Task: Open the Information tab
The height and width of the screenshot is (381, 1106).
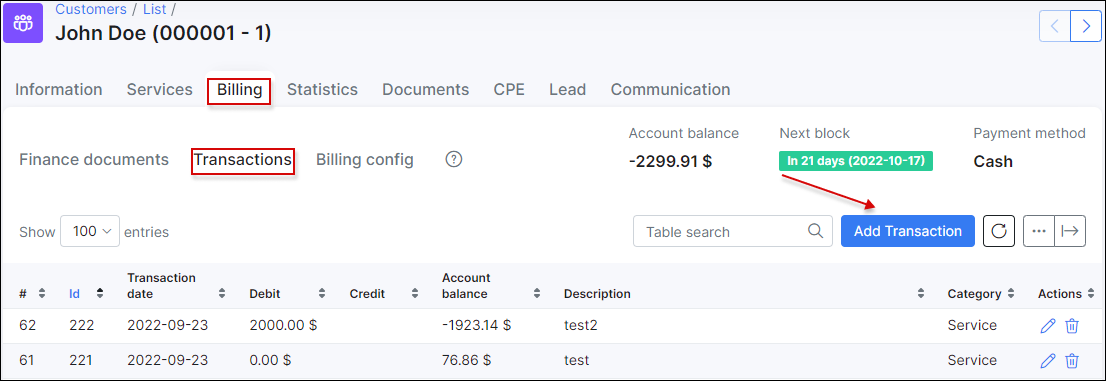Action: click(59, 90)
